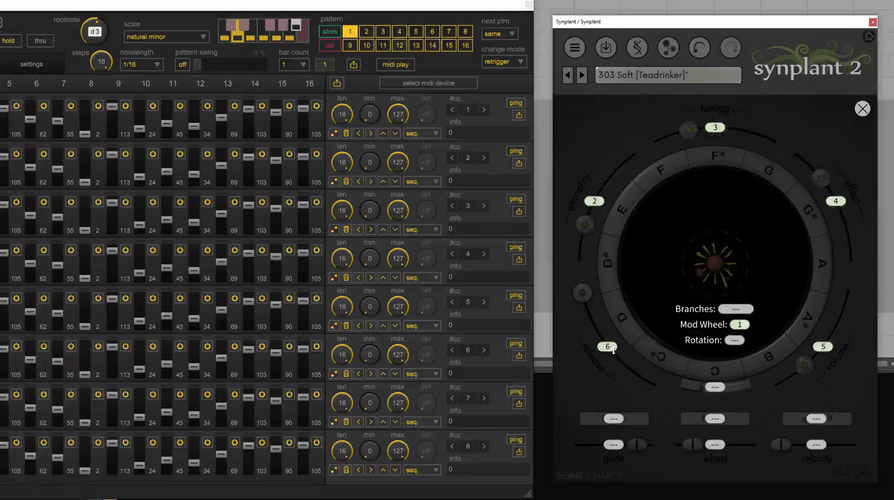
Task: Go to previous Synplant preset
Action: click(567, 75)
